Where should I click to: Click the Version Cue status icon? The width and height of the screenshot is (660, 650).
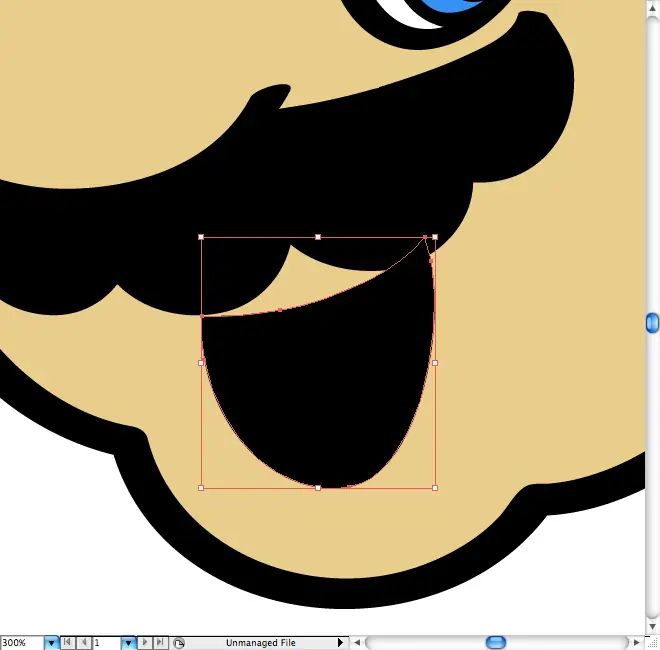coord(179,643)
